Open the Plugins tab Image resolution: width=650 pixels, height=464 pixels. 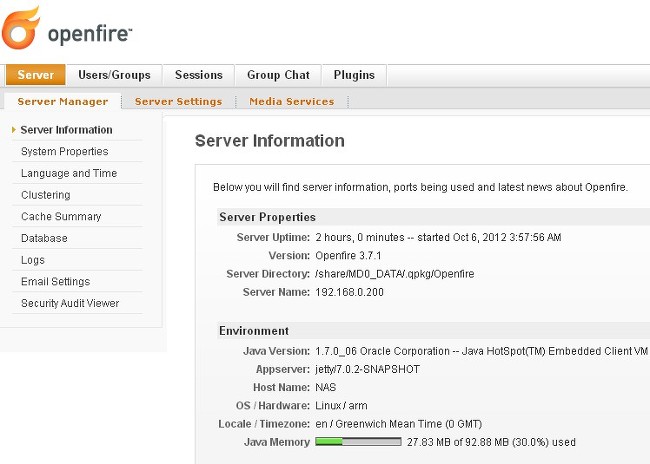click(354, 75)
